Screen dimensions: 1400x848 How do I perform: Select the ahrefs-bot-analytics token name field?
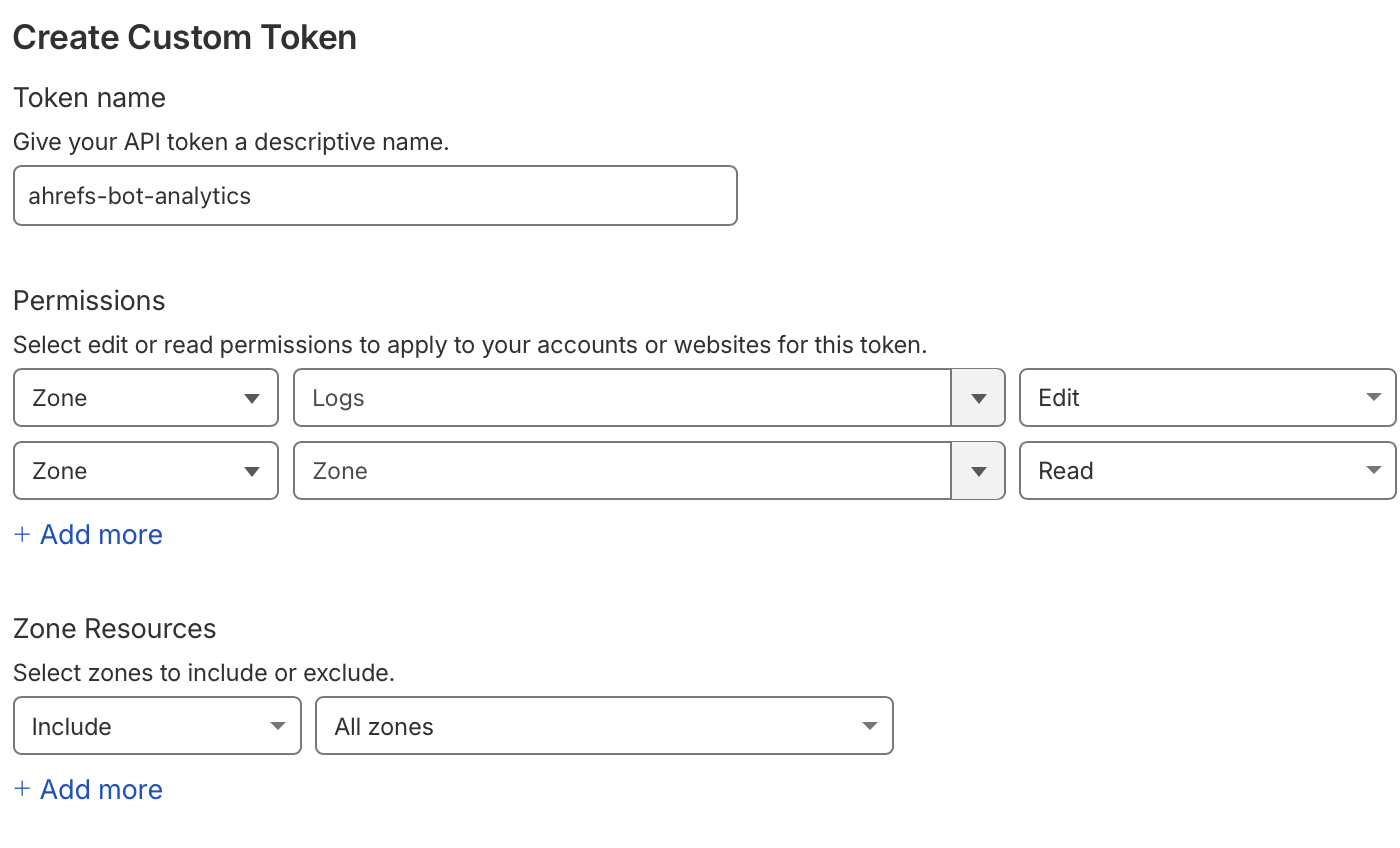tap(375, 195)
